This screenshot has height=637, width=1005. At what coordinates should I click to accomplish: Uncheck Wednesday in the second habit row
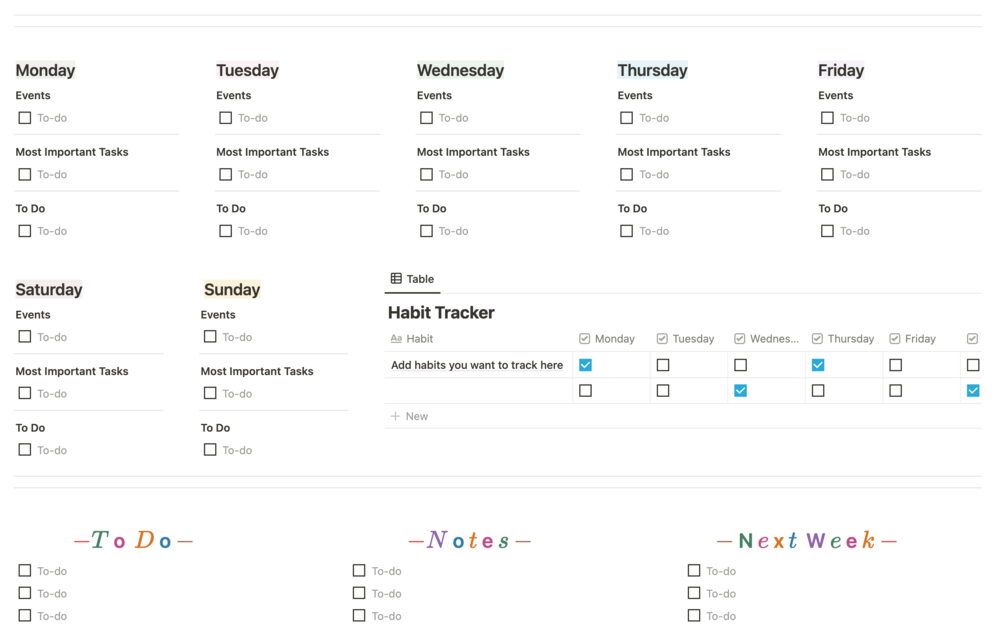click(740, 391)
